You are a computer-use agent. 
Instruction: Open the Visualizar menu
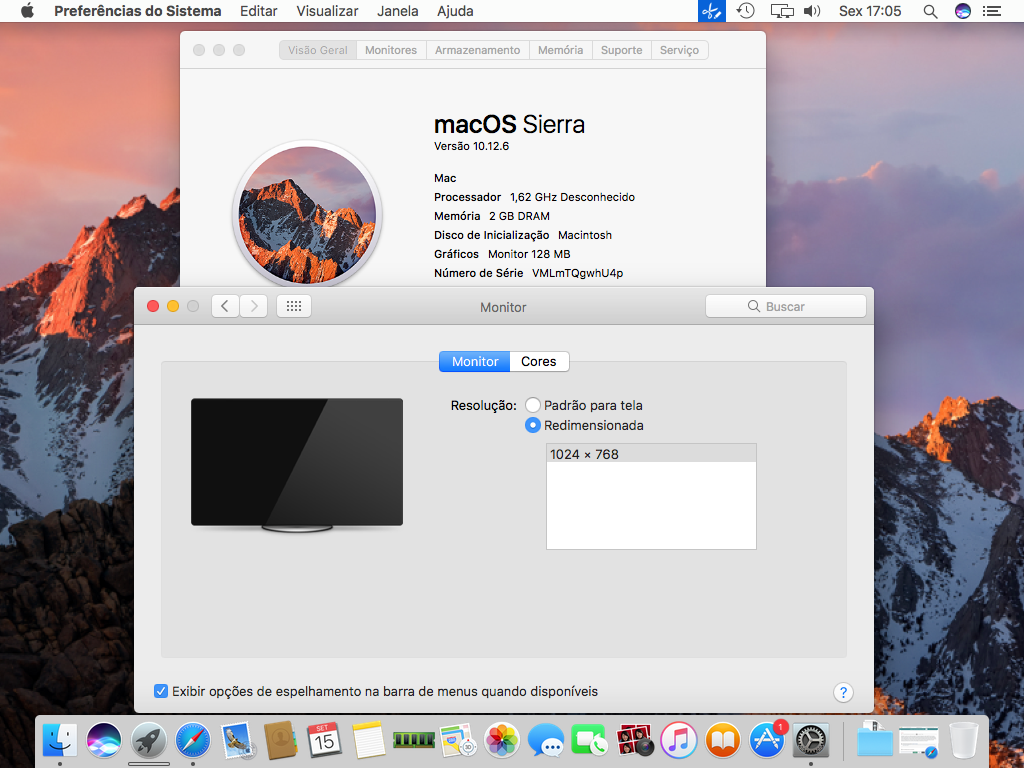click(327, 11)
